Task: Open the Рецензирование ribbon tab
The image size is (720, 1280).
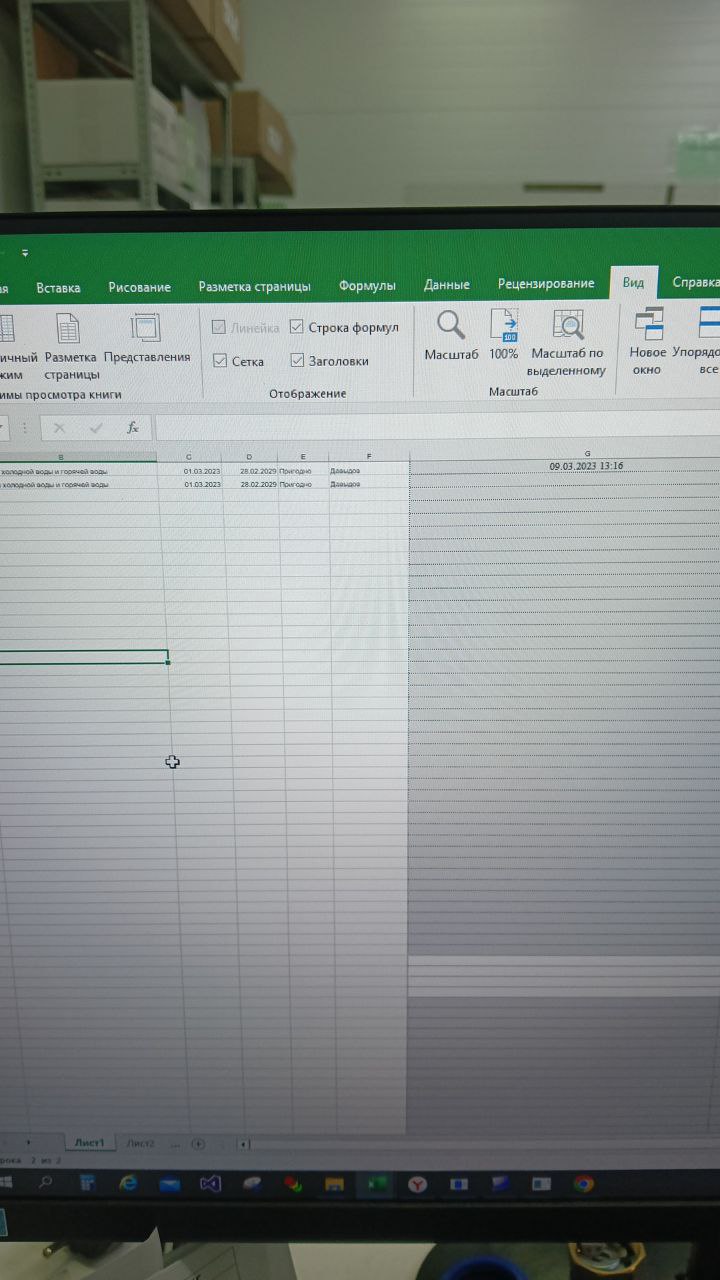Action: point(546,284)
